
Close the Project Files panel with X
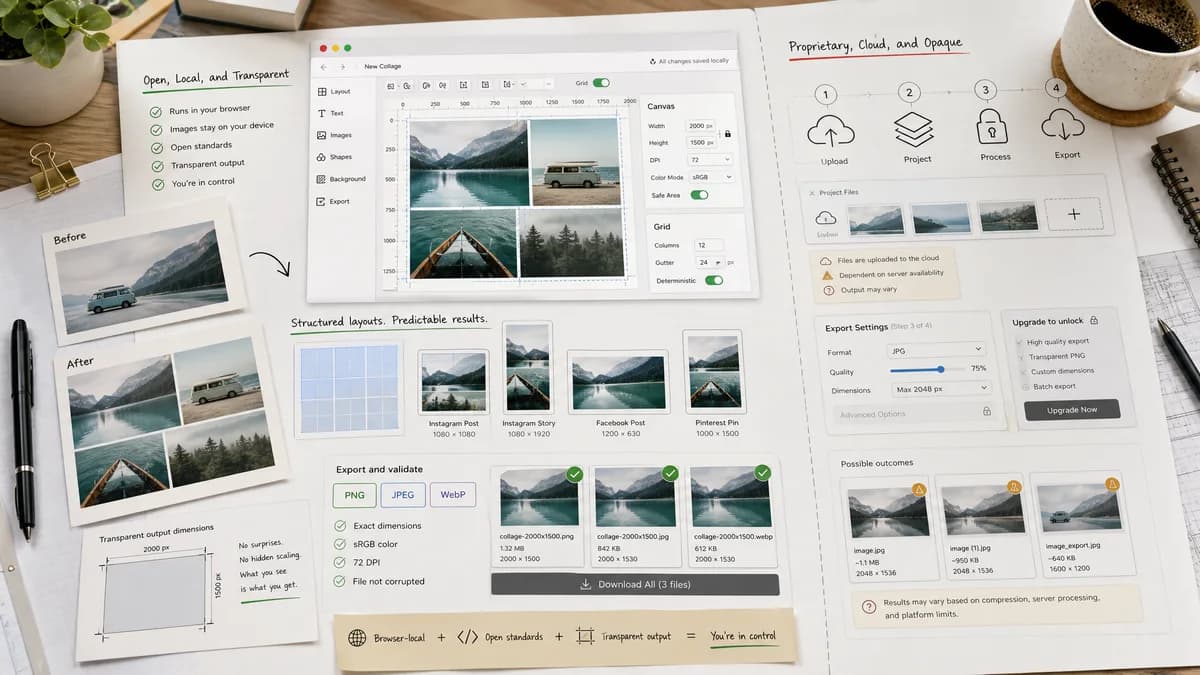click(811, 192)
